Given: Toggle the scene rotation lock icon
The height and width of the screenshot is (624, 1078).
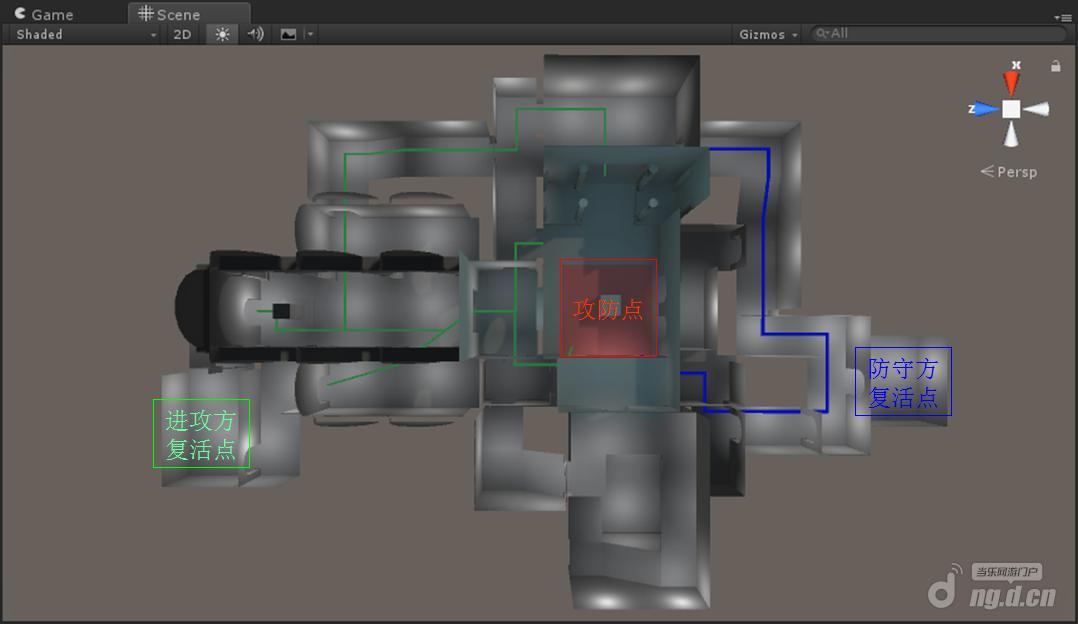Looking at the screenshot, I should click(1055, 66).
